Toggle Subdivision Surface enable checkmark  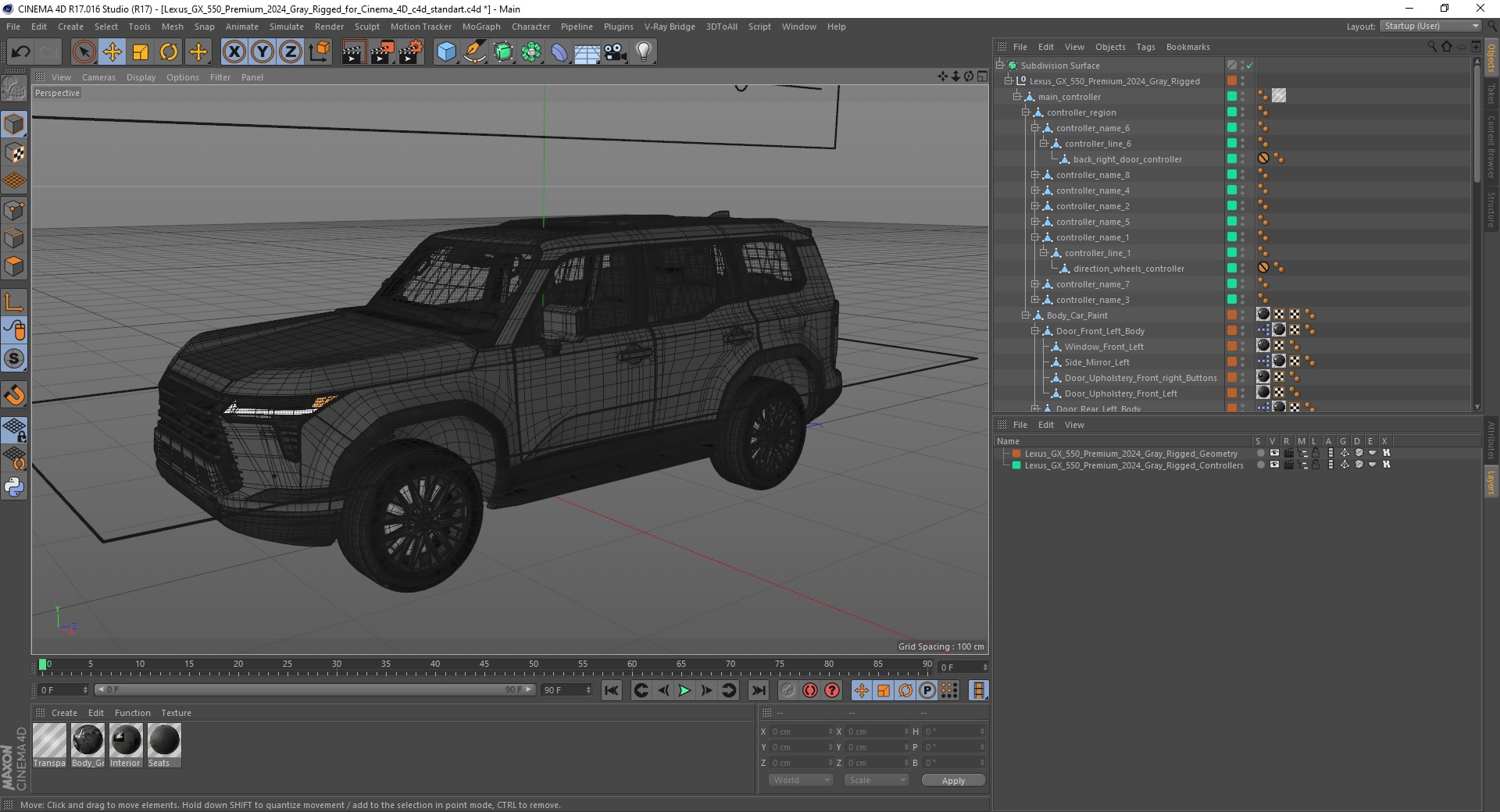tap(1249, 66)
